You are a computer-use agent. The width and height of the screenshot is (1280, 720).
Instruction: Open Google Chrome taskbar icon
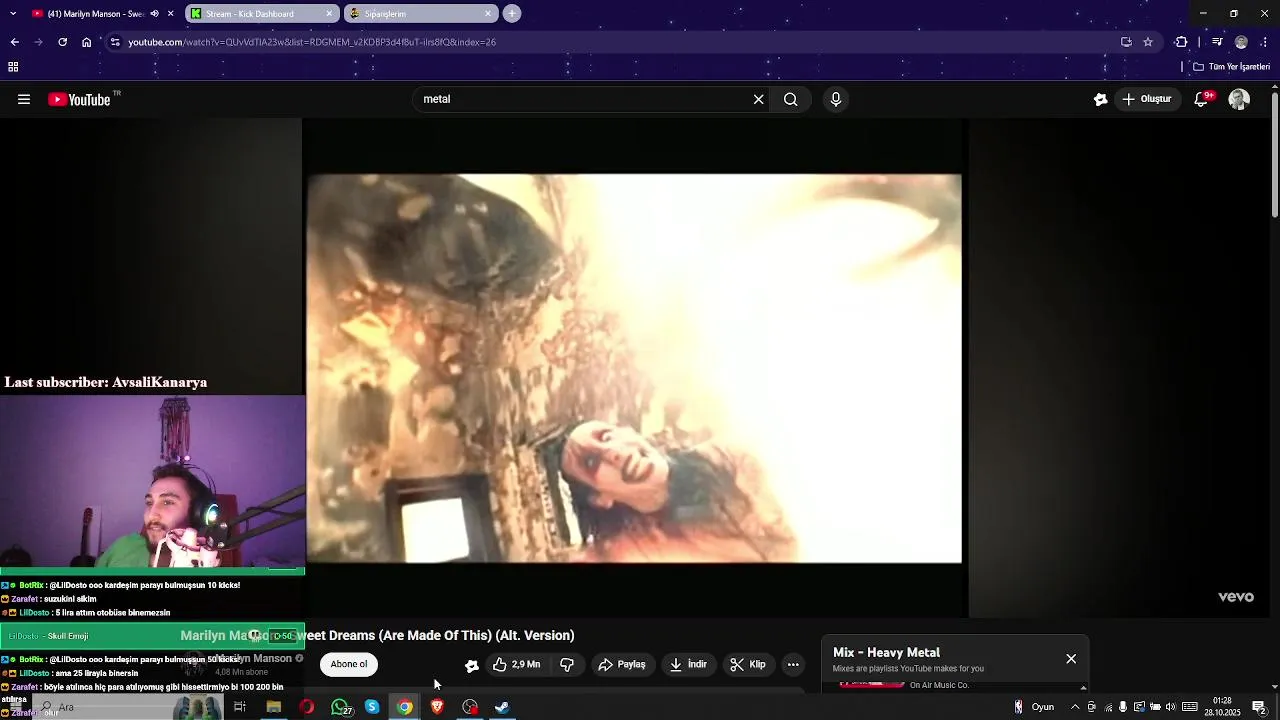pos(404,707)
